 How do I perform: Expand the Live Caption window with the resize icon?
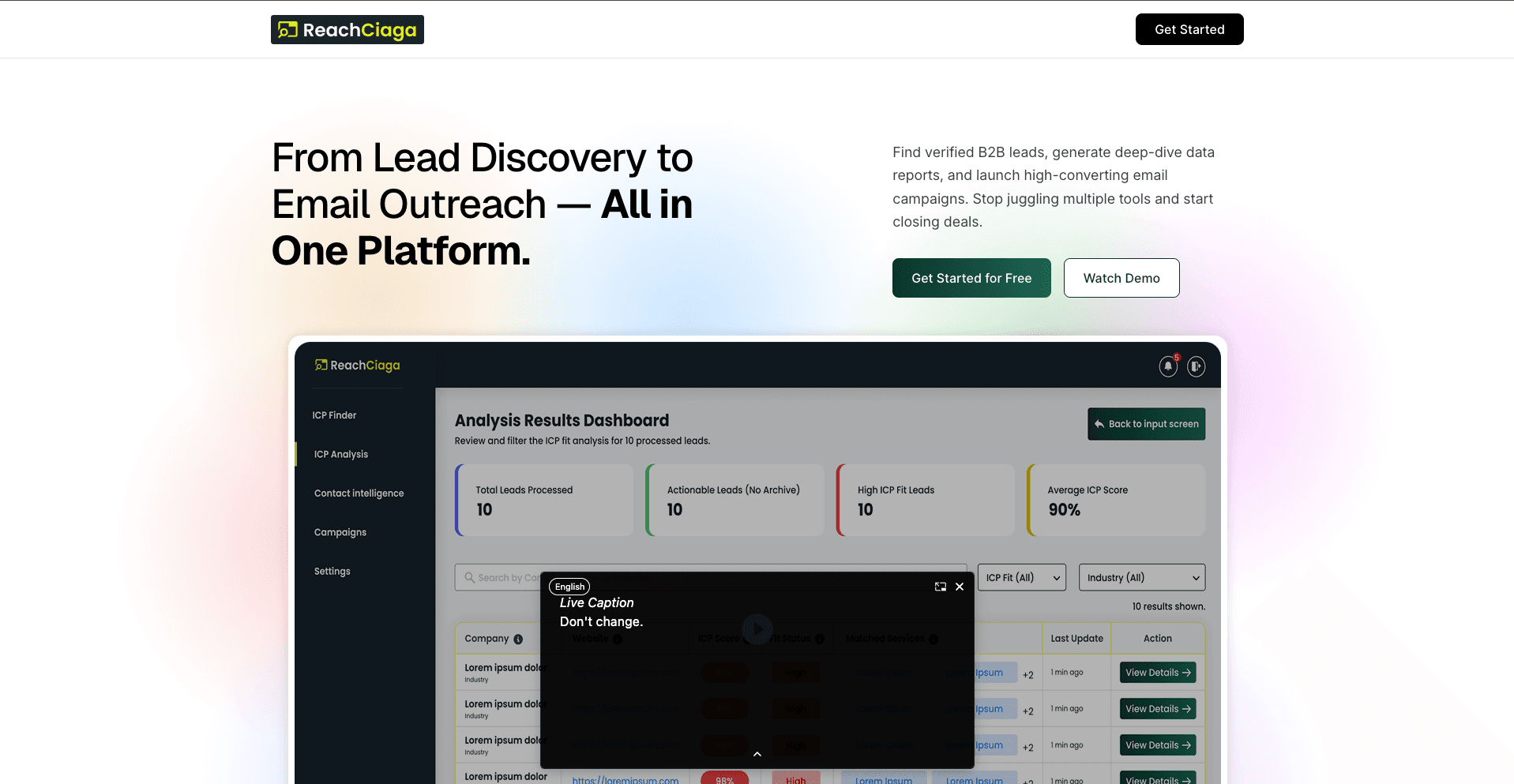coord(941,587)
